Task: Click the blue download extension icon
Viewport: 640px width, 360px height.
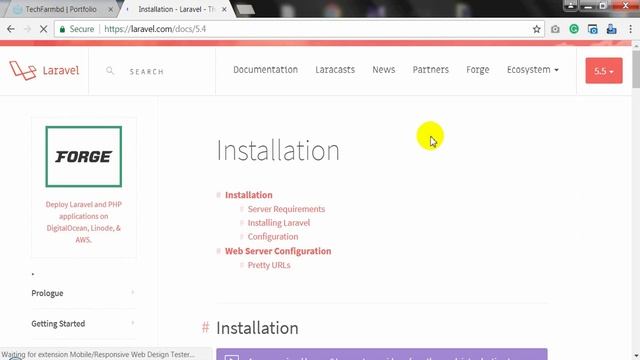Action: (x=611, y=29)
